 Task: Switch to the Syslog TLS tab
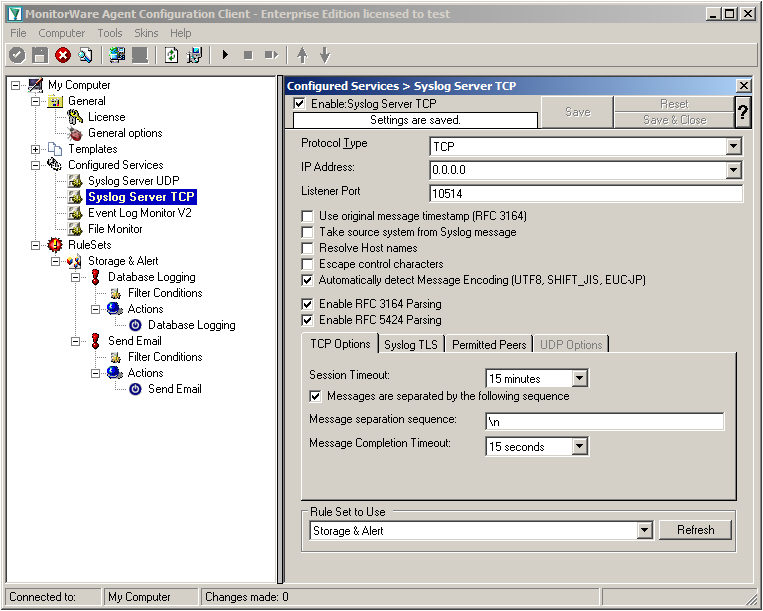(411, 345)
